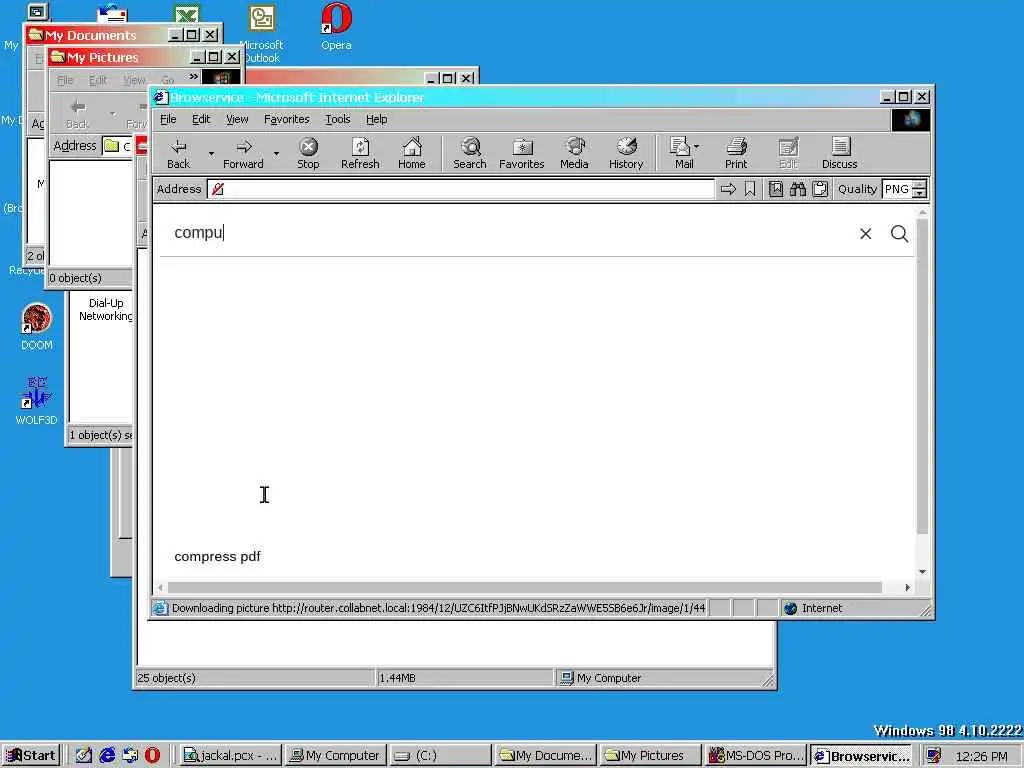The width and height of the screenshot is (1024, 768).
Task: Open the Edit menu in Internet Explorer
Action: coord(200,119)
